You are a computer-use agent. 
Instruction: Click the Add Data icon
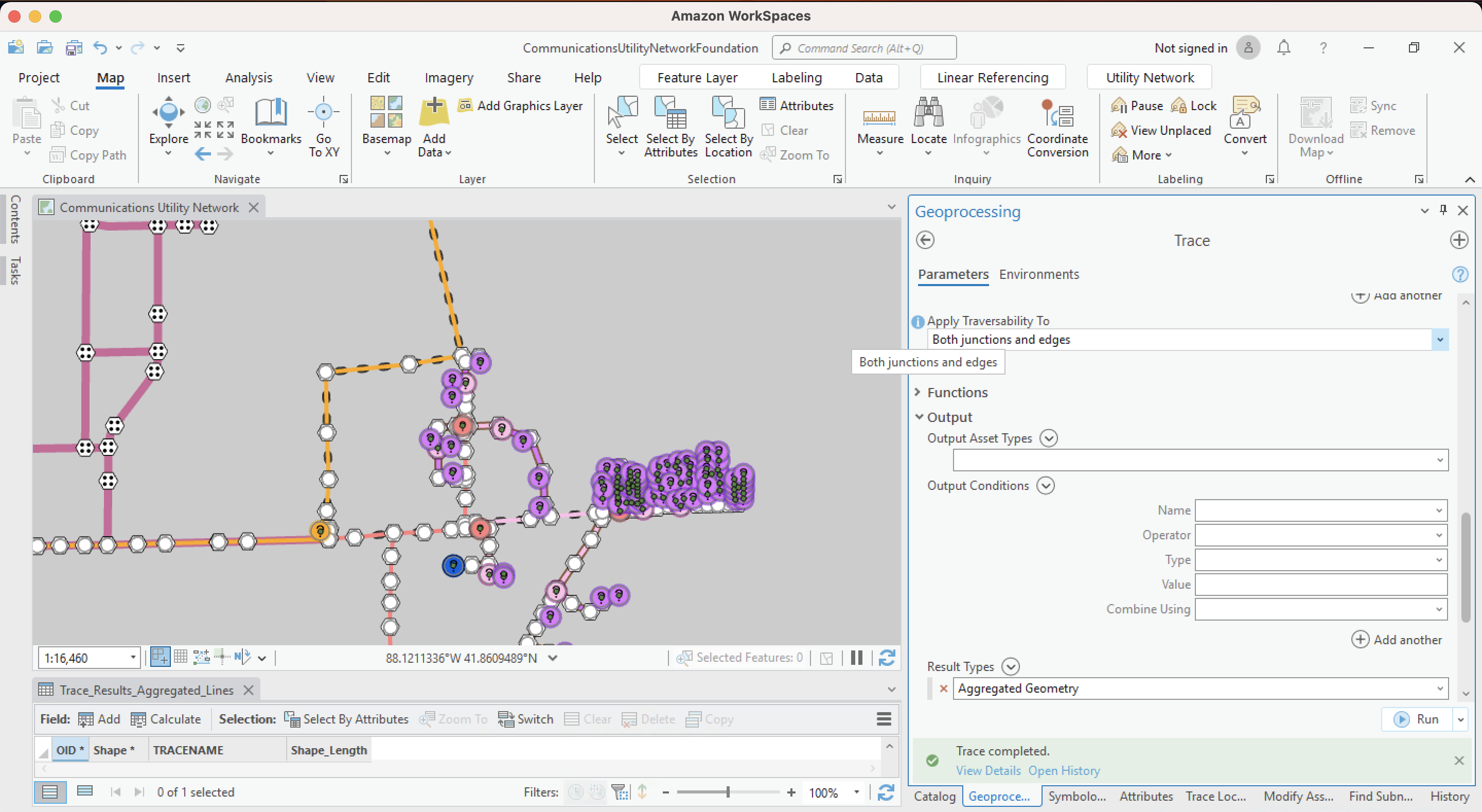[x=434, y=112]
